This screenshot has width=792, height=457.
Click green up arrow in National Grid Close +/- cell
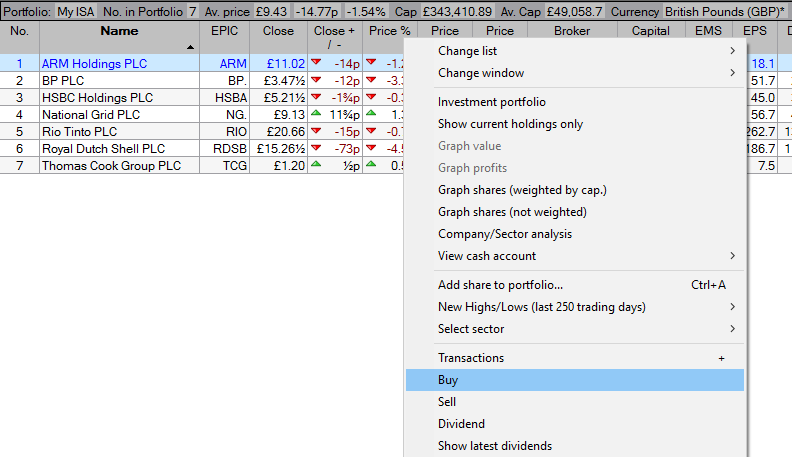(317, 114)
